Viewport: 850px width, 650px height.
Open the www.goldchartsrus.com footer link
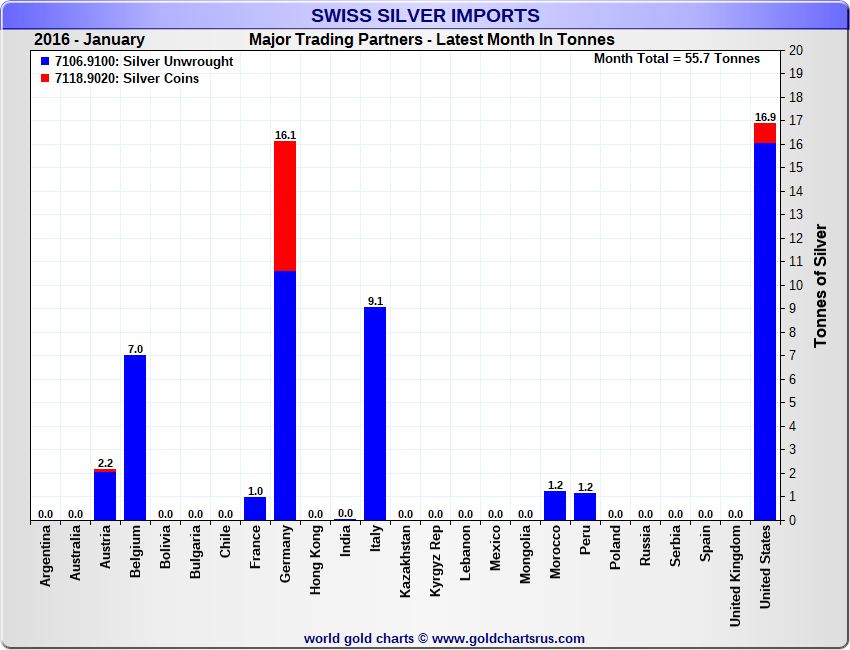coord(508,638)
